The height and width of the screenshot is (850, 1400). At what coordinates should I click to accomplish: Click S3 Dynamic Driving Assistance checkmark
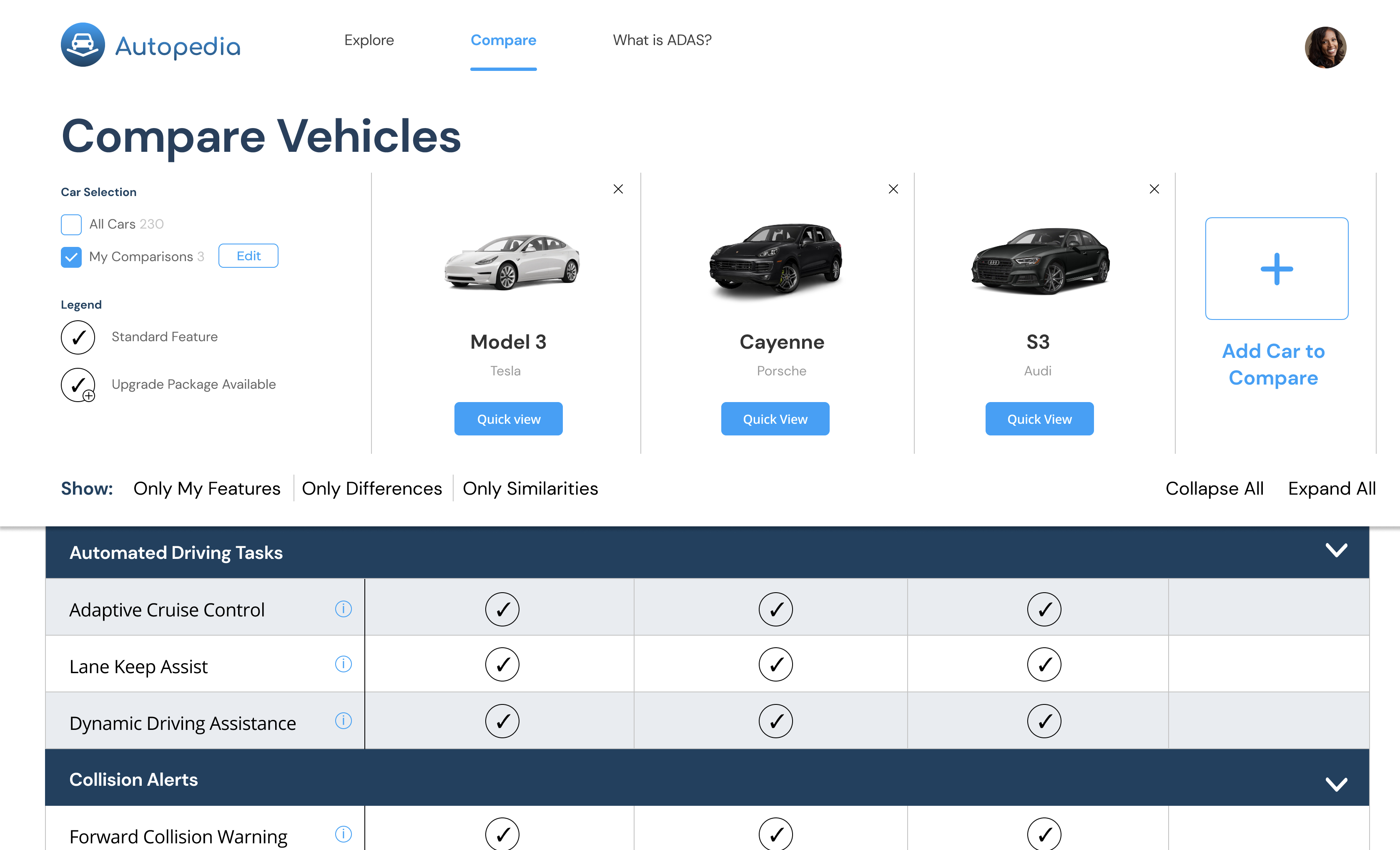tap(1044, 721)
